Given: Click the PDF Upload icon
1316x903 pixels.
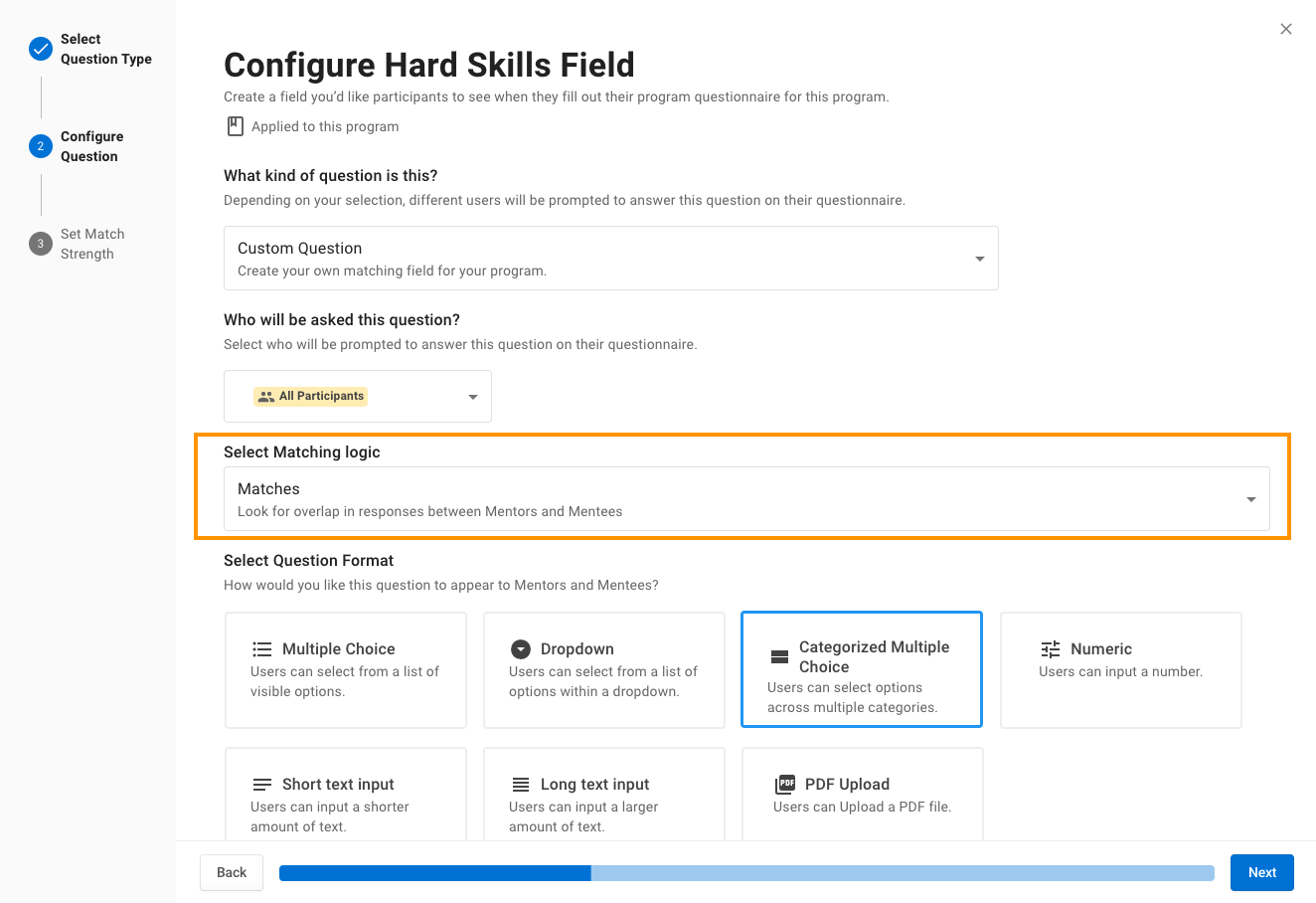Looking at the screenshot, I should [785, 785].
